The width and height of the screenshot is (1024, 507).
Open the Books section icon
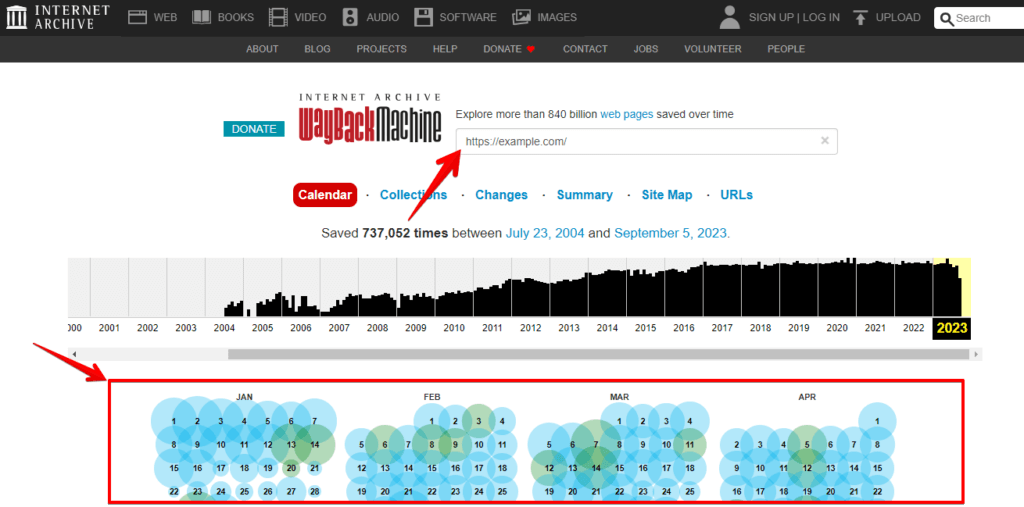[201, 18]
